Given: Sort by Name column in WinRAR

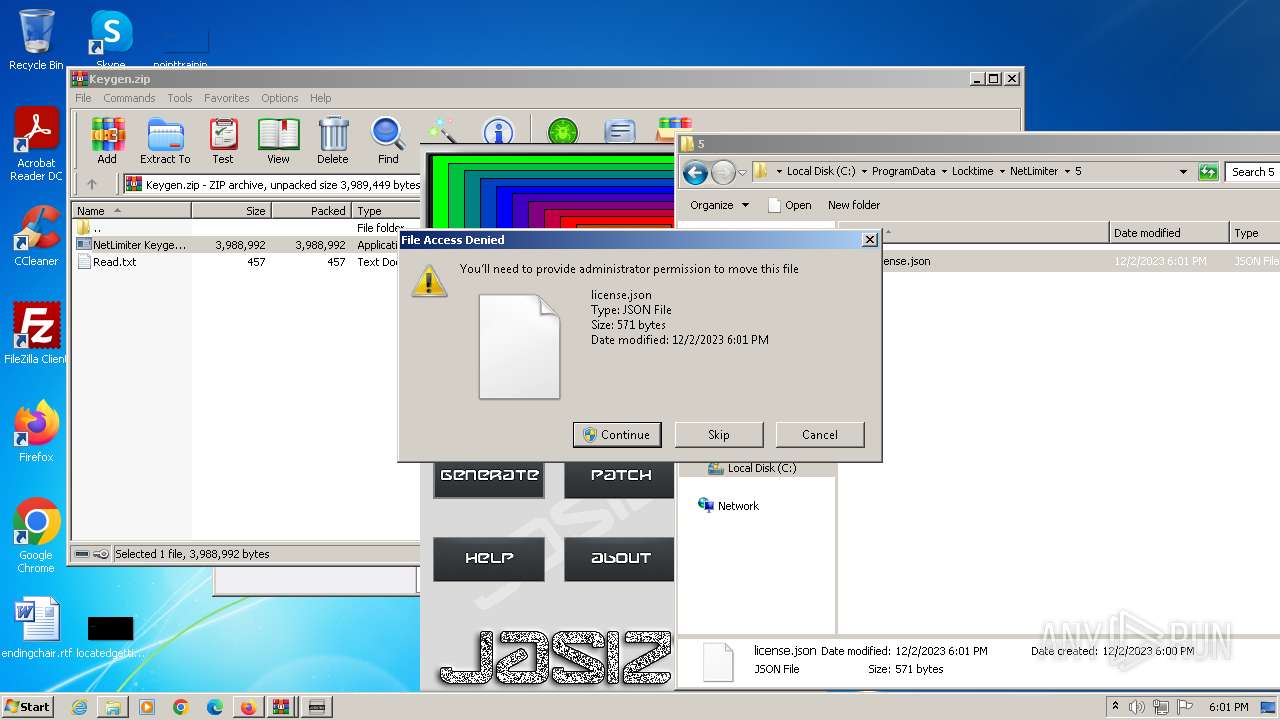Looking at the screenshot, I should [131, 211].
